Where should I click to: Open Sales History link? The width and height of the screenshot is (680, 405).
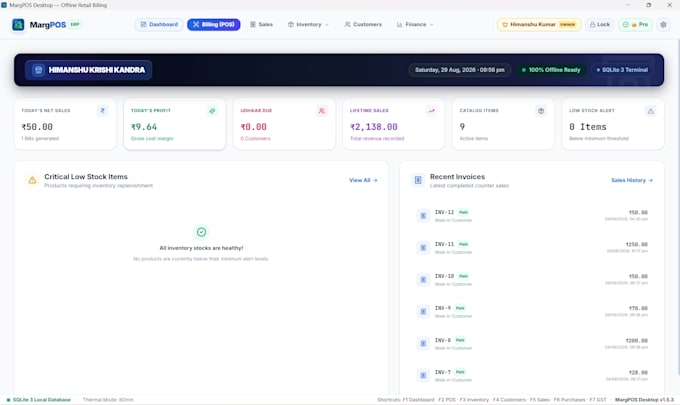point(632,180)
